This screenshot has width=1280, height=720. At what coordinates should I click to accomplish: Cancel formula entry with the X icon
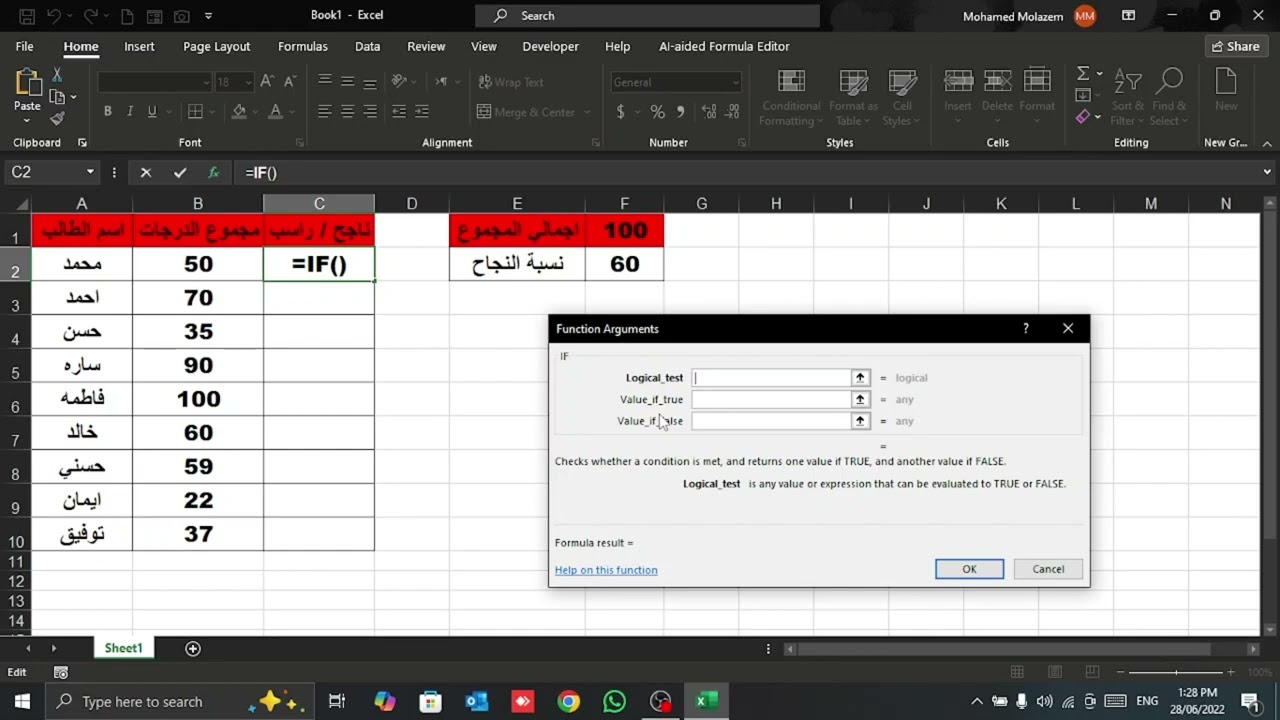(146, 172)
